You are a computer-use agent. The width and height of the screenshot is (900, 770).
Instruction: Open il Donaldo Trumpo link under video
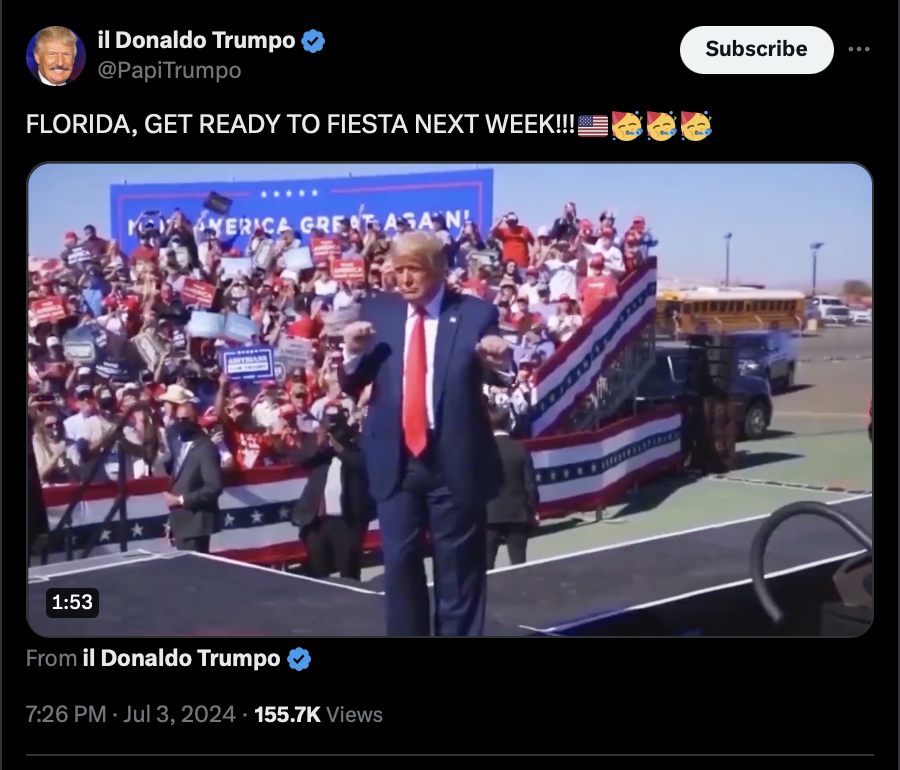pyautogui.click(x=181, y=658)
